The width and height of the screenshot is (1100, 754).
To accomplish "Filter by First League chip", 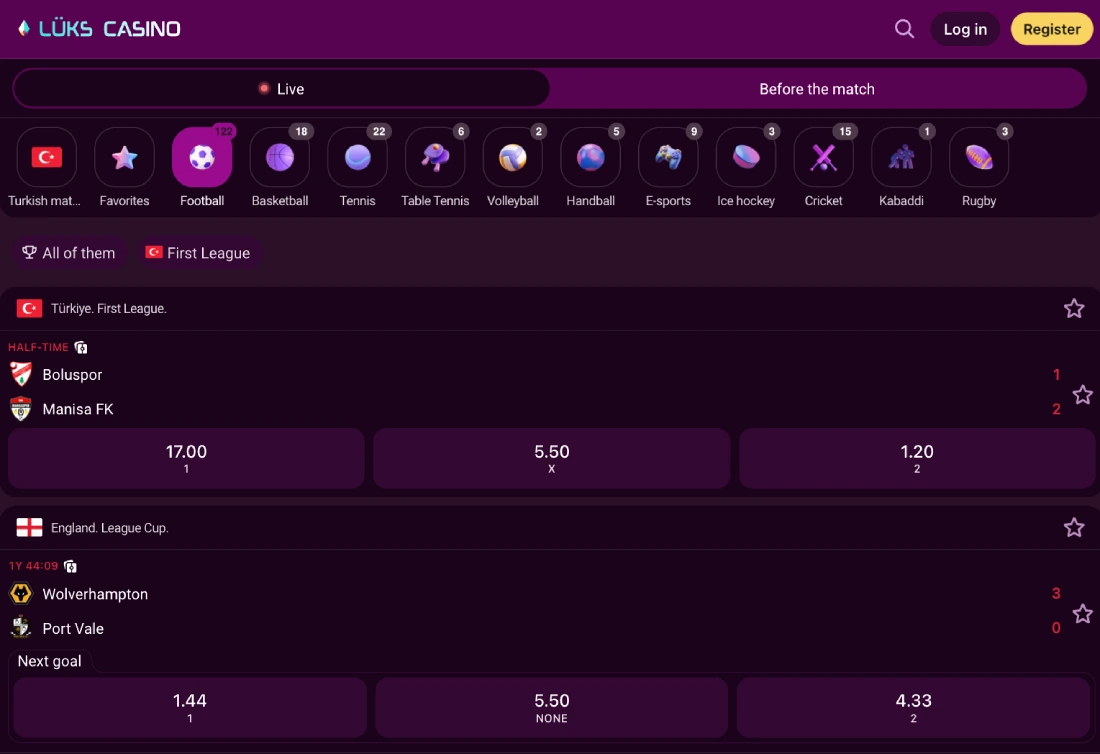I will pos(198,253).
